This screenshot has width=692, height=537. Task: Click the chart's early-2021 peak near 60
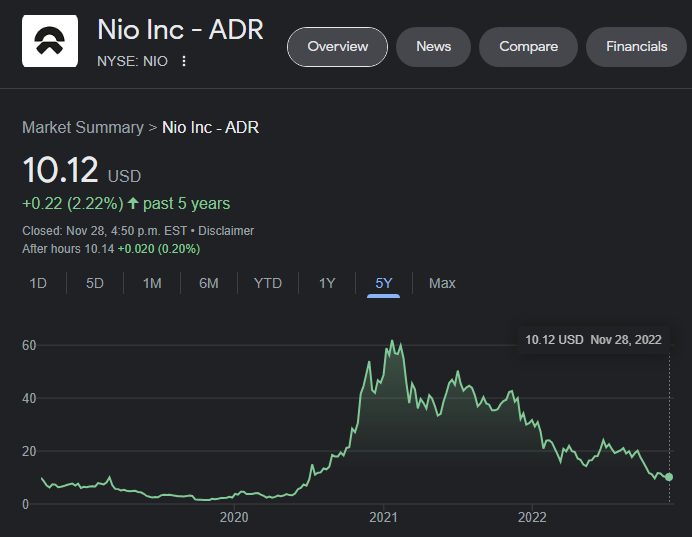click(392, 341)
